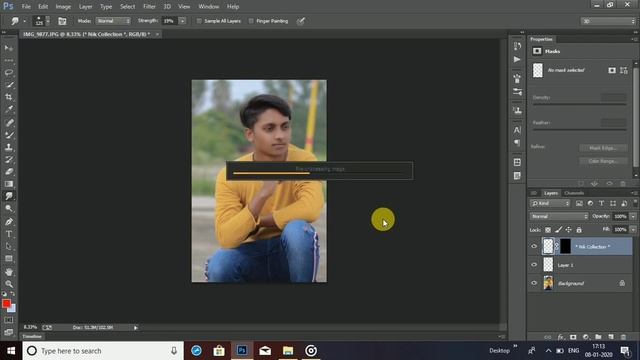Toggle pixel layer filter icon
Screen dimensions: 640x360
tap(579, 203)
